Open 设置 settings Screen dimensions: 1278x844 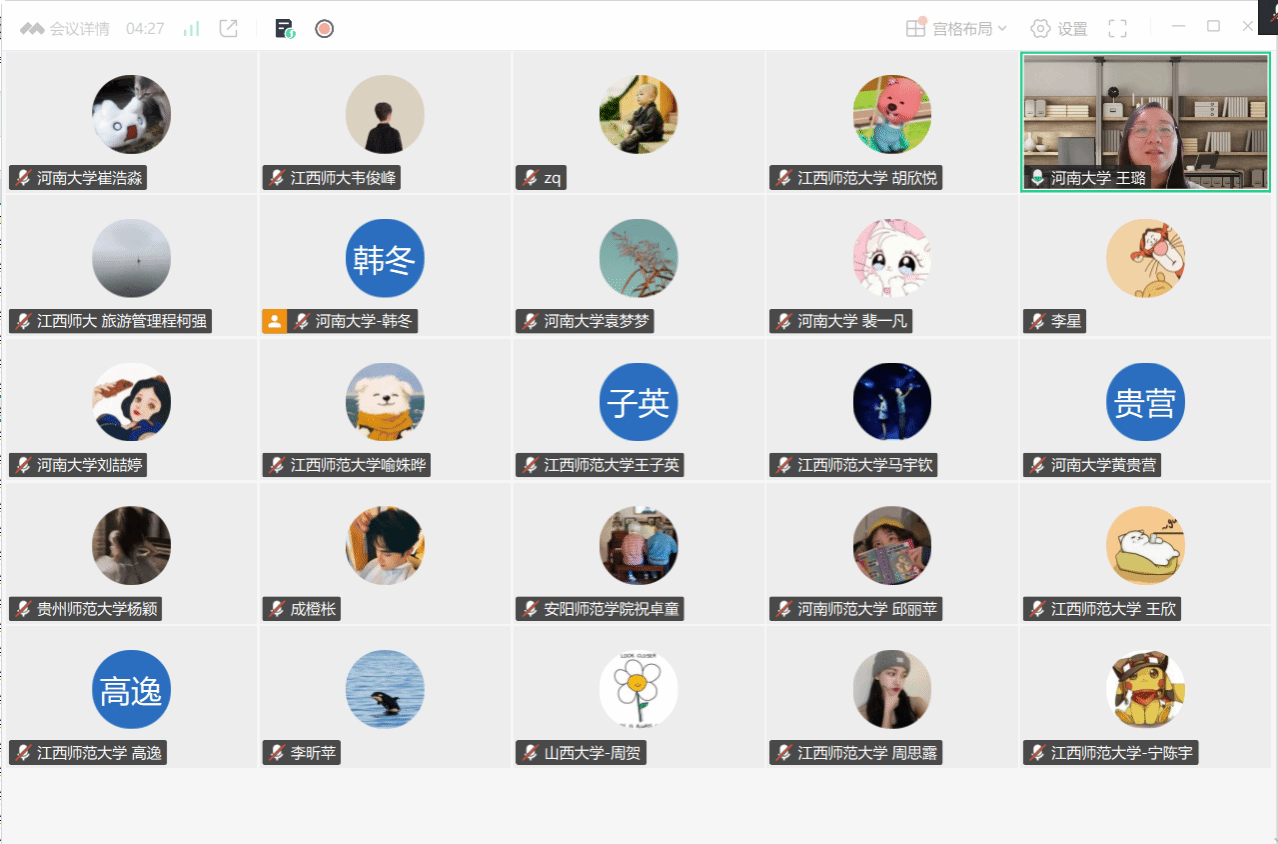pyautogui.click(x=1059, y=29)
